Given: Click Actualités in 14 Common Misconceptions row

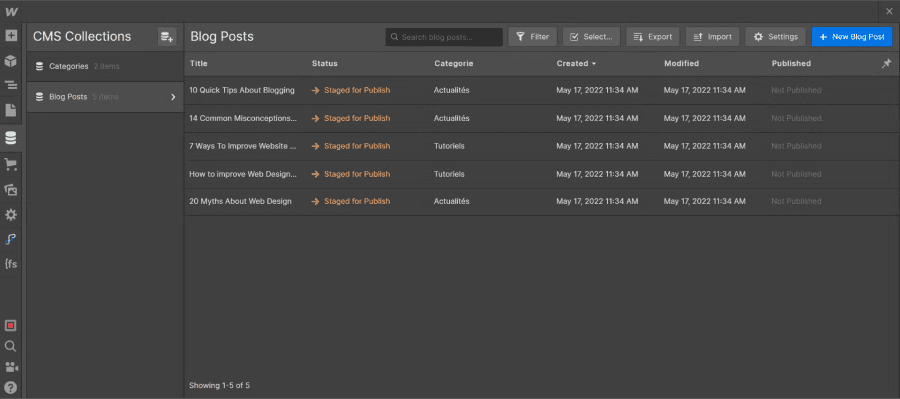Looking at the screenshot, I should tap(452, 118).
